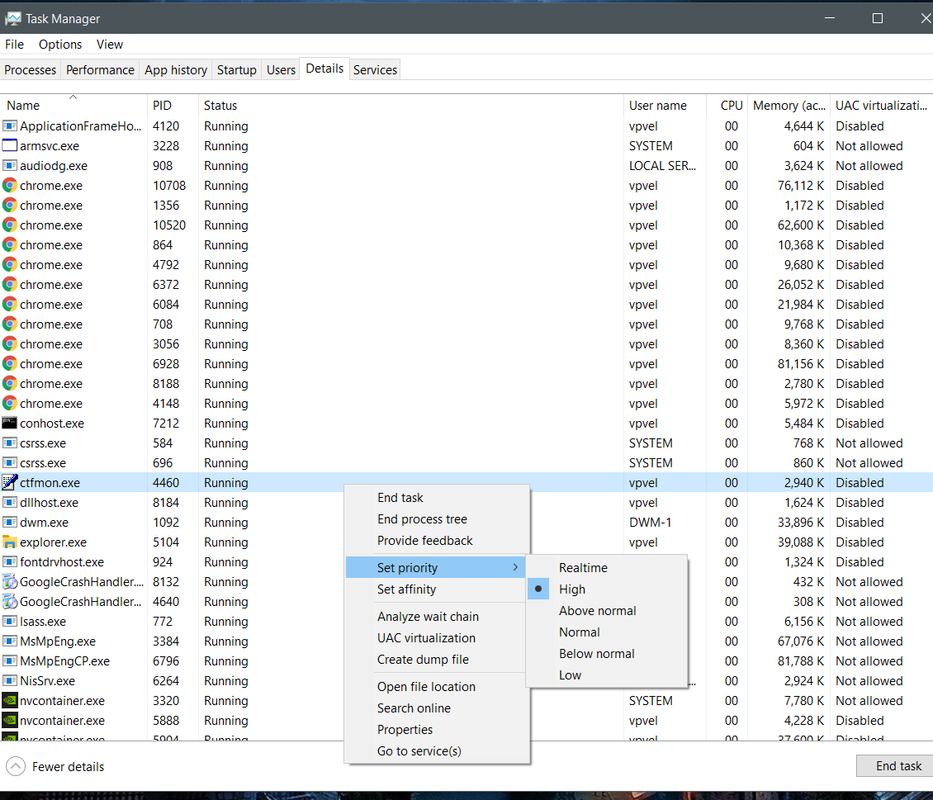Switch to the App history tab
Viewport: 933px width, 800px height.
[176, 70]
